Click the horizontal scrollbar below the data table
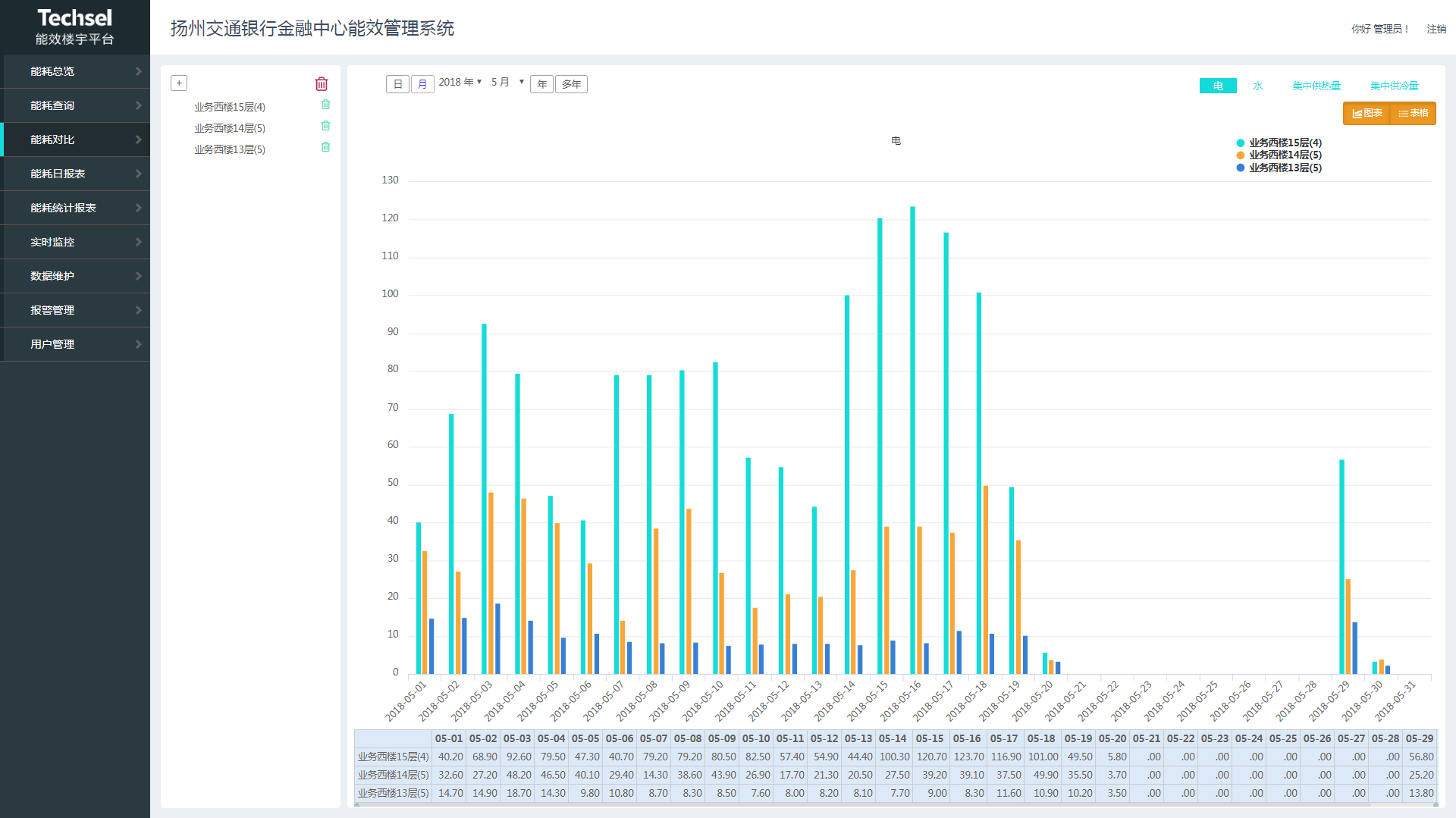 895,804
